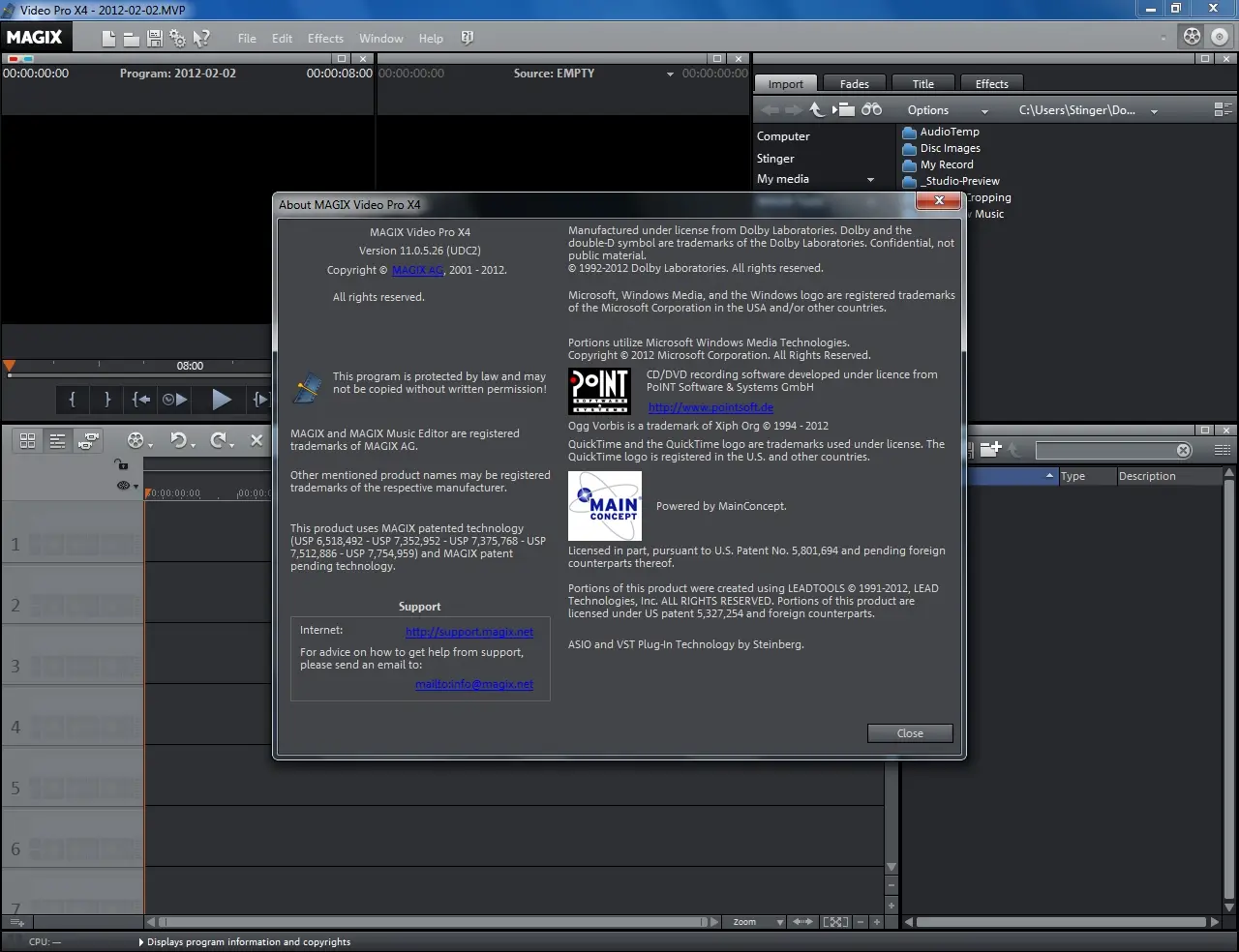
Task: Create a new project with the blank page icon
Action: pyautogui.click(x=108, y=39)
